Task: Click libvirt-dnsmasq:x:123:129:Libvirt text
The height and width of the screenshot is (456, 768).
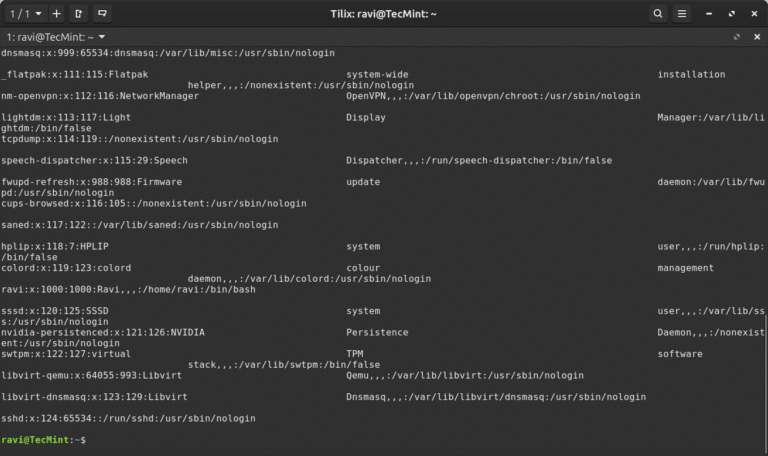Action: click(x=94, y=397)
